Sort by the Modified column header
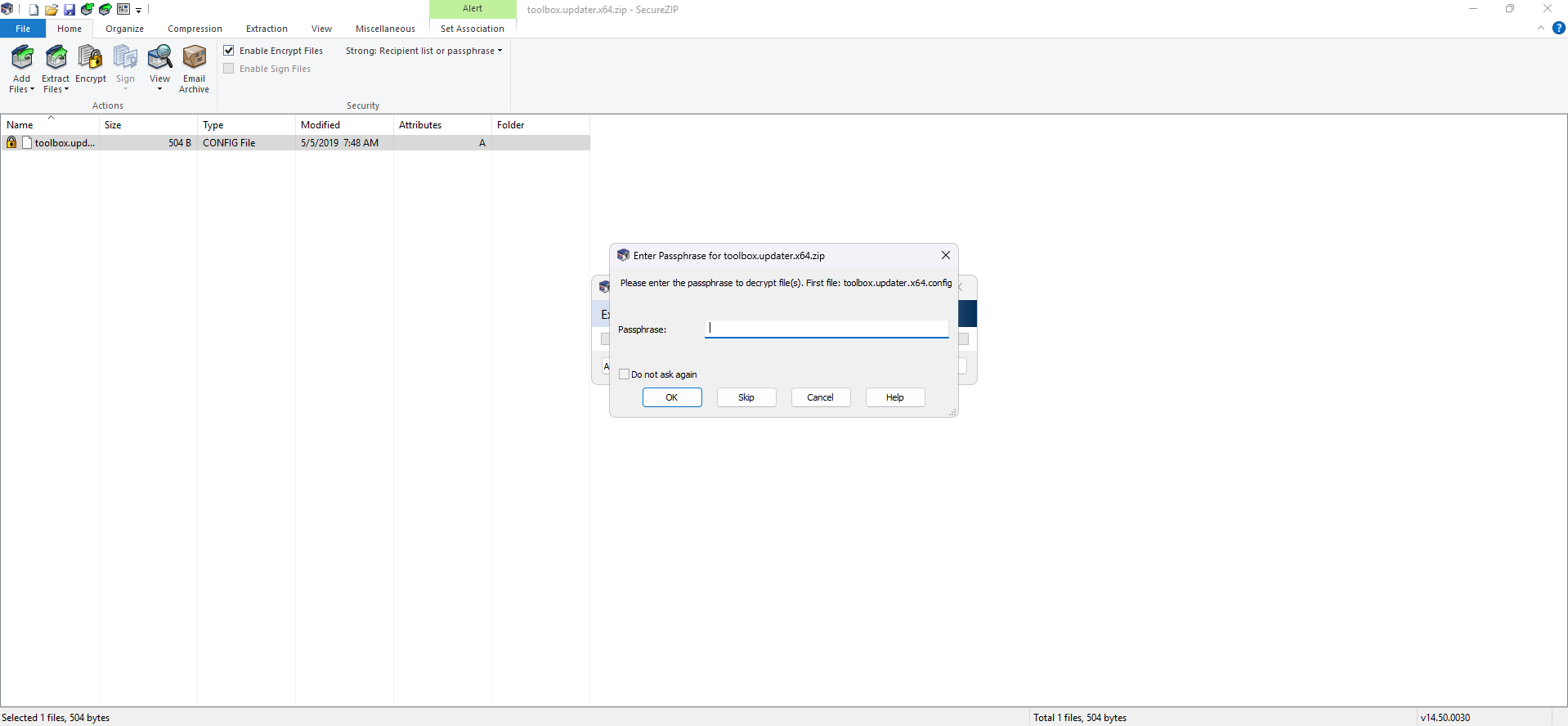Screen dimensions: 1568x726 [344, 125]
